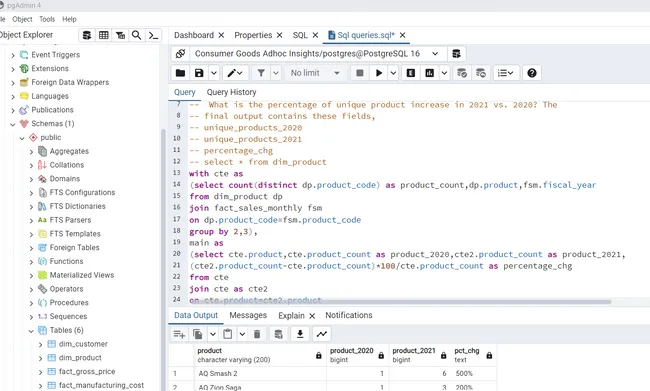
Task: Click the Add row icon in Data Output
Action: [179, 334]
